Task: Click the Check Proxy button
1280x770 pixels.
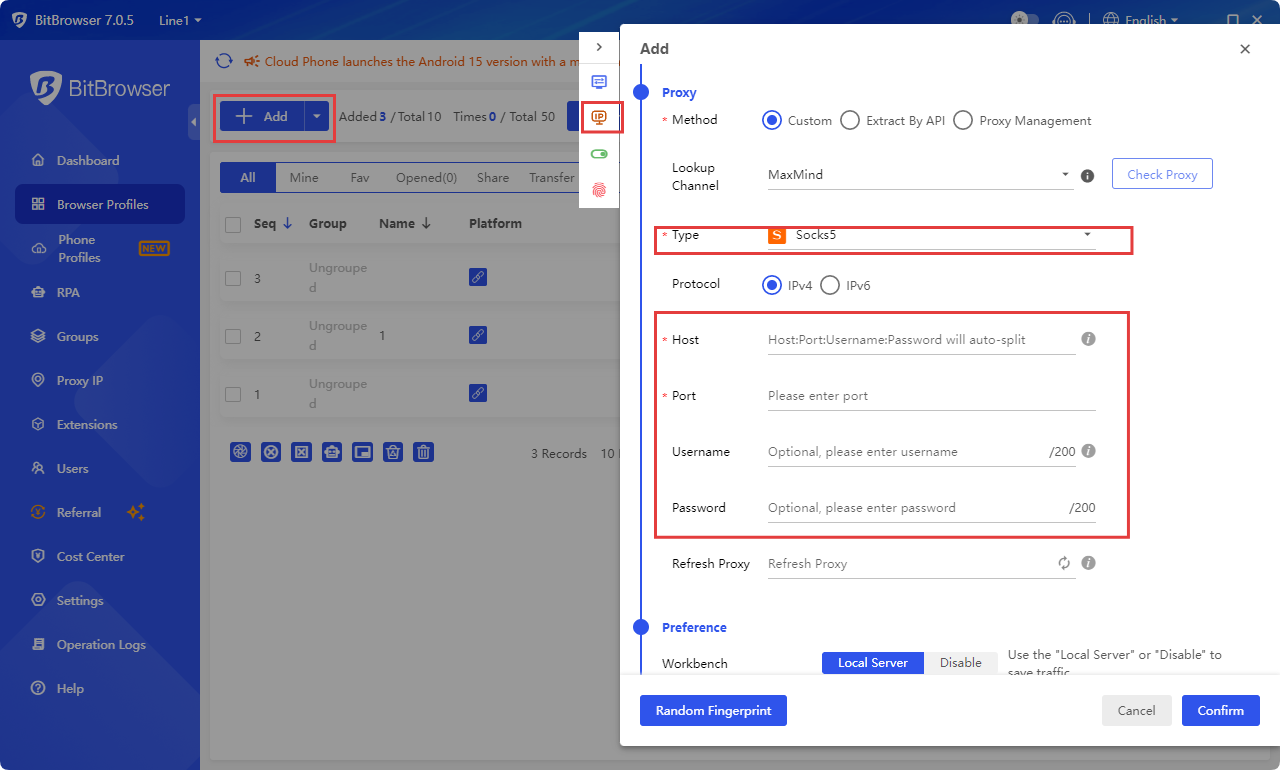Action: [1161, 174]
